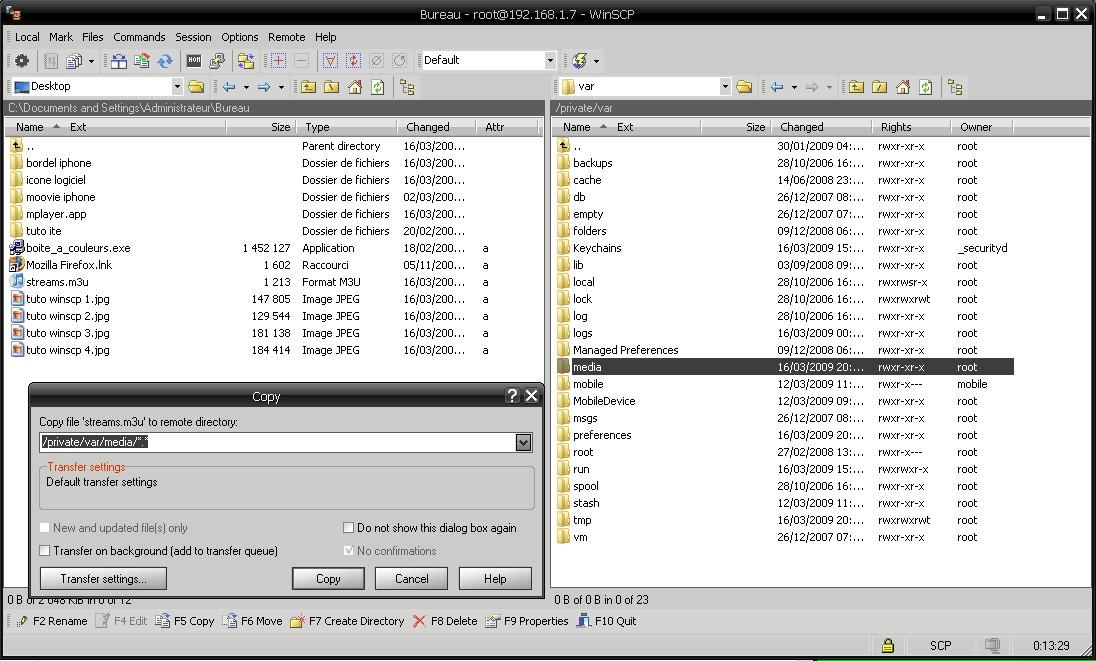
Task: Click the Synchronize directories icon
Action: pos(117,61)
